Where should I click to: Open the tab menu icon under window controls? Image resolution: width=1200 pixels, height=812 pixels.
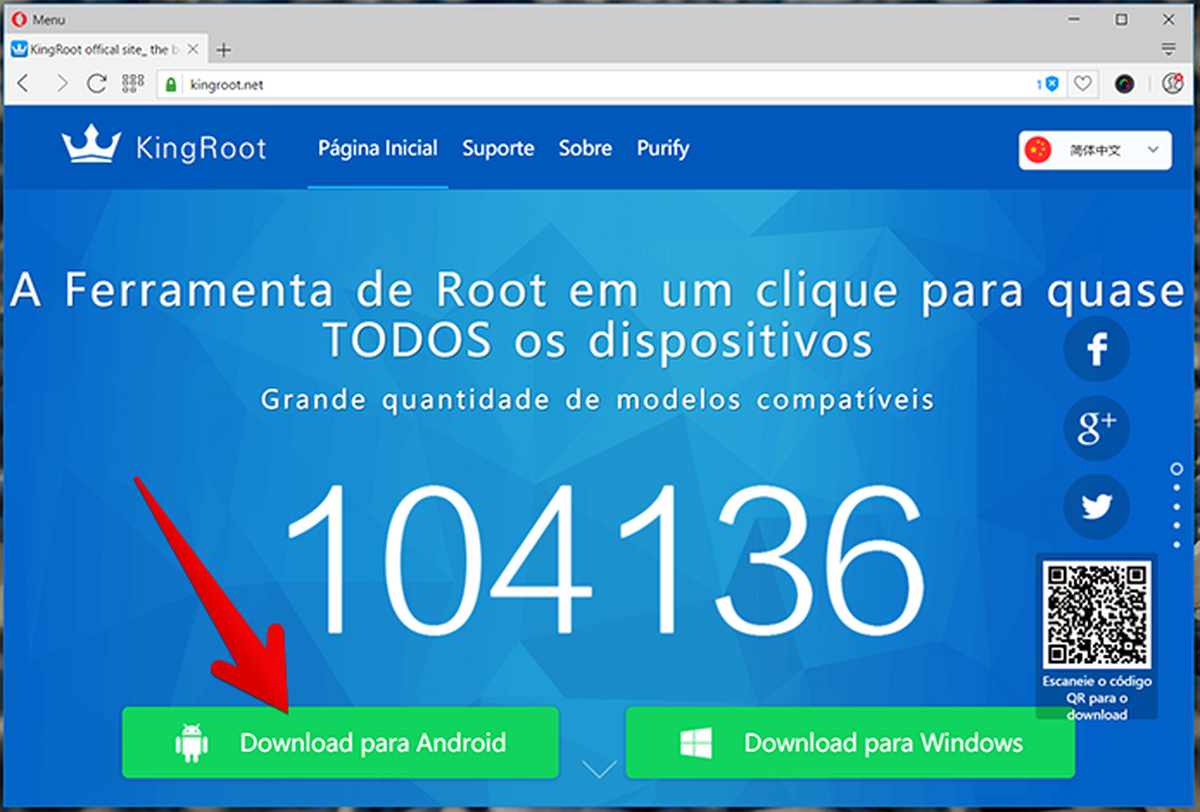[x=1168, y=49]
